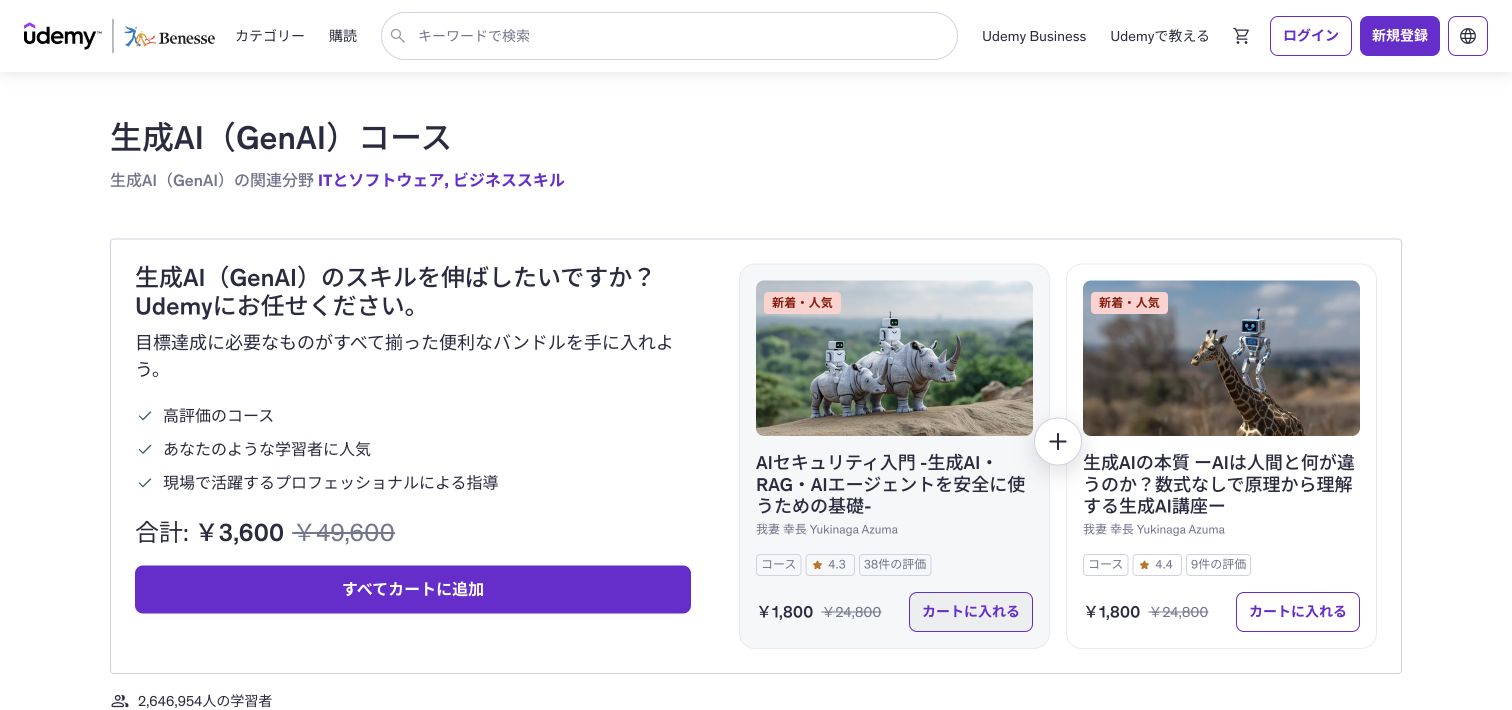
Task: Open the カテゴリー menu
Action: pyautogui.click(x=270, y=36)
